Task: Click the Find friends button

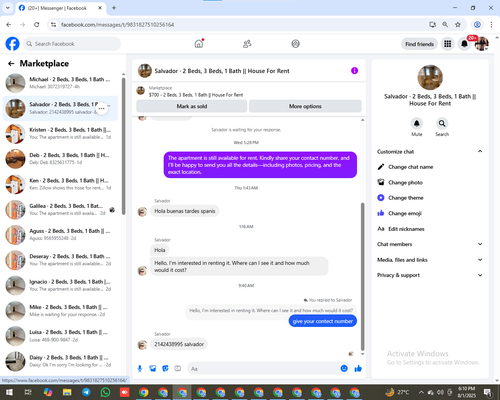Action: 419,44
